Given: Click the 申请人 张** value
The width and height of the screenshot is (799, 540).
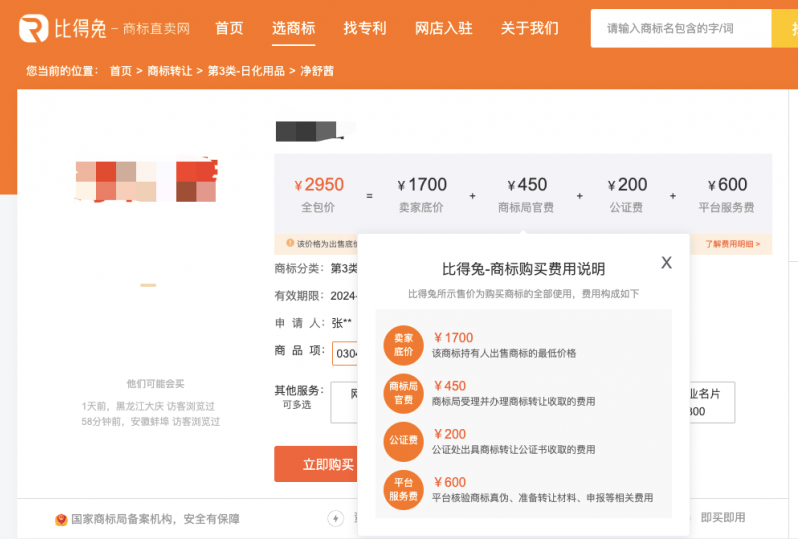Looking at the screenshot, I should coord(341,323).
